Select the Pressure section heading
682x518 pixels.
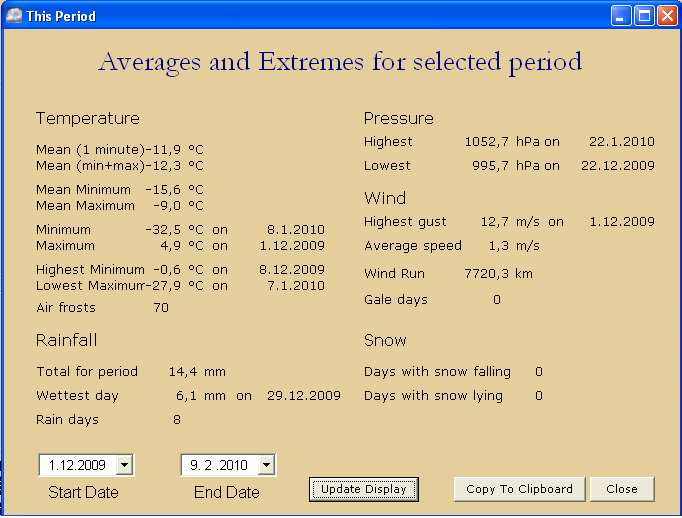pyautogui.click(x=398, y=118)
